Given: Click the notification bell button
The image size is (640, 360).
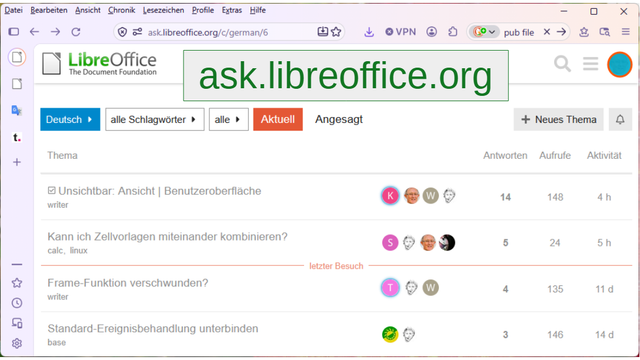Looking at the screenshot, I should click(620, 120).
